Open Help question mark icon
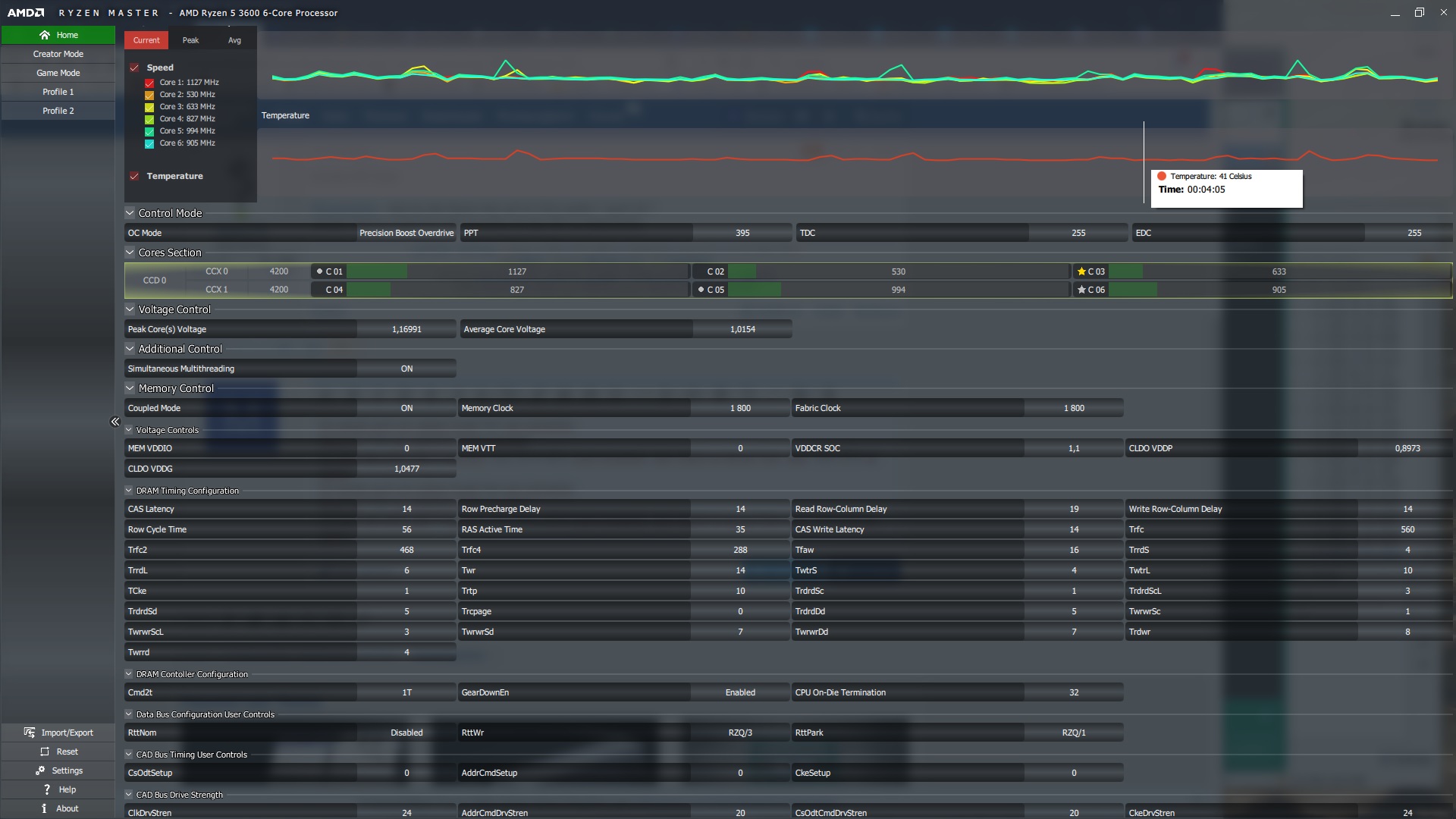Screen dimensions: 1456x819 pyautogui.click(x=46, y=789)
